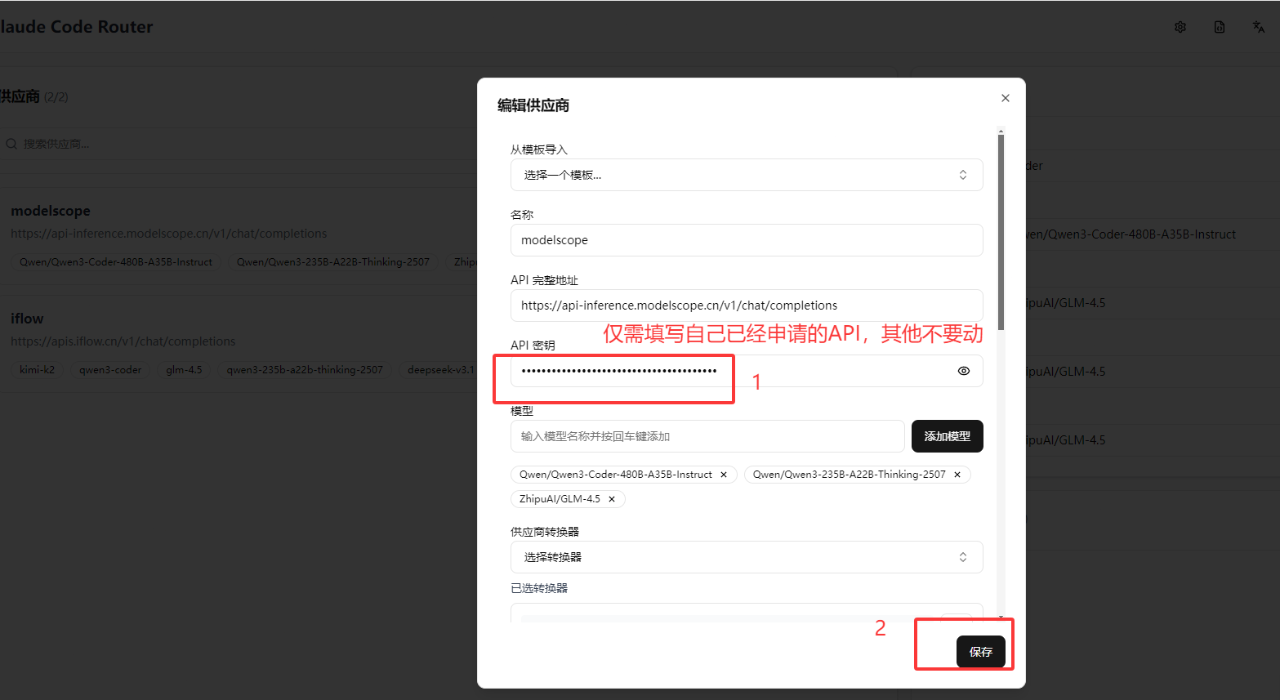Remove the Qwen3-235B-A22B-Thinking-2507 model tag
Screen dimensions: 1280x700
(957, 475)
